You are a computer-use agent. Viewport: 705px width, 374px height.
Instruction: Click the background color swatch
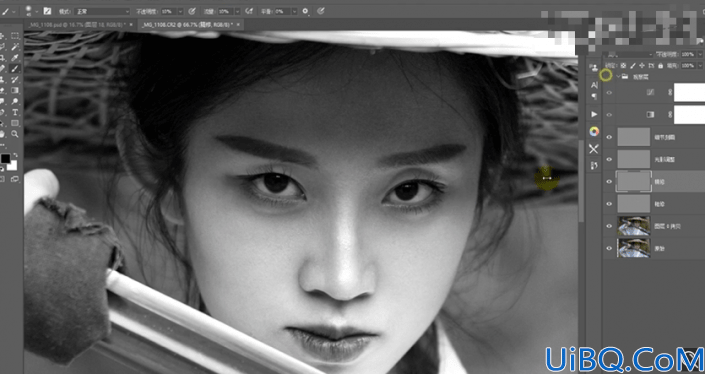13,165
